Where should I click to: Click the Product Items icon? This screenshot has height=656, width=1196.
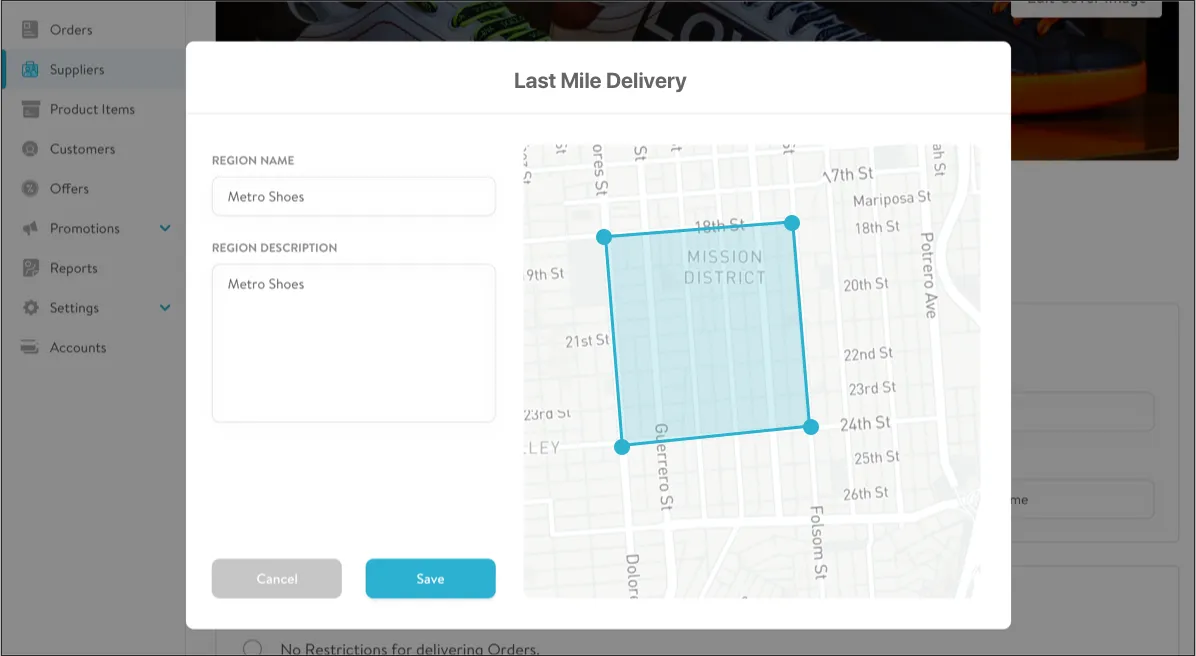pos(31,109)
